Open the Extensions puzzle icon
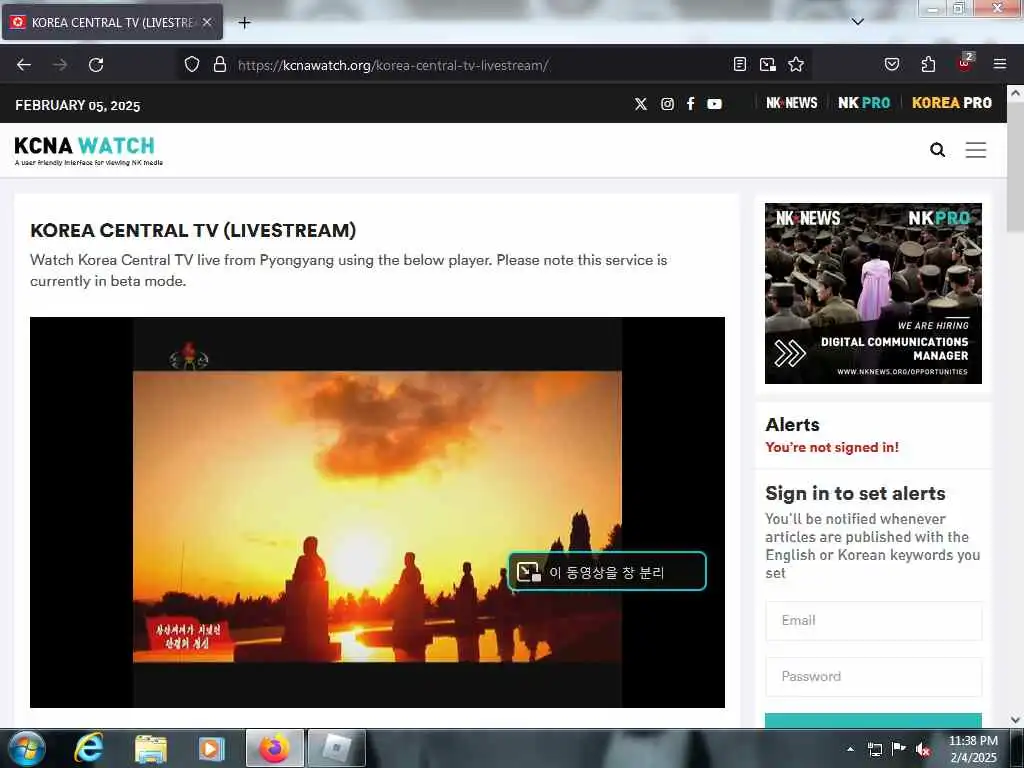 928,65
